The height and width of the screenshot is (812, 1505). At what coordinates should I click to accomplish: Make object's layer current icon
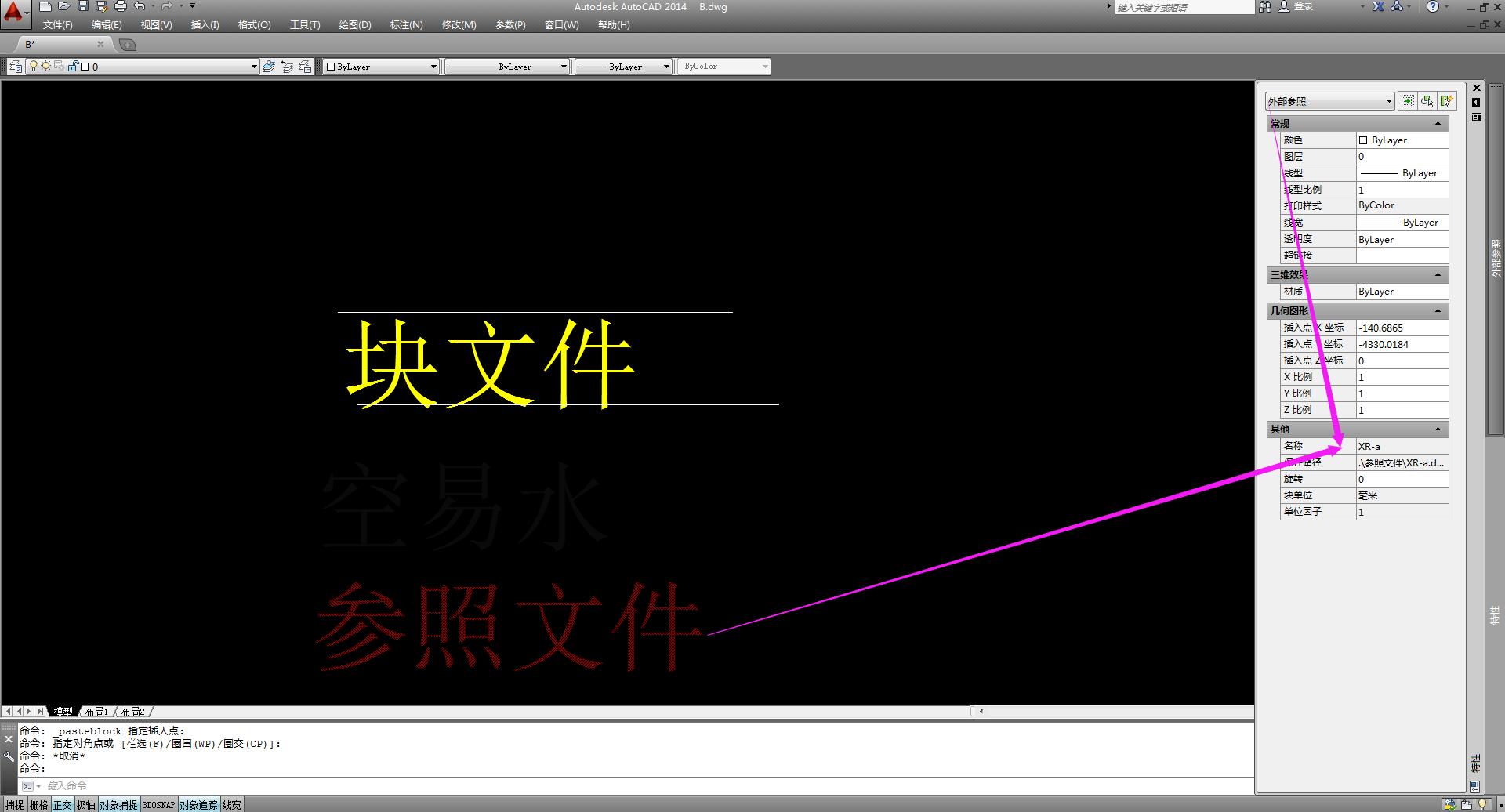[x=269, y=67]
